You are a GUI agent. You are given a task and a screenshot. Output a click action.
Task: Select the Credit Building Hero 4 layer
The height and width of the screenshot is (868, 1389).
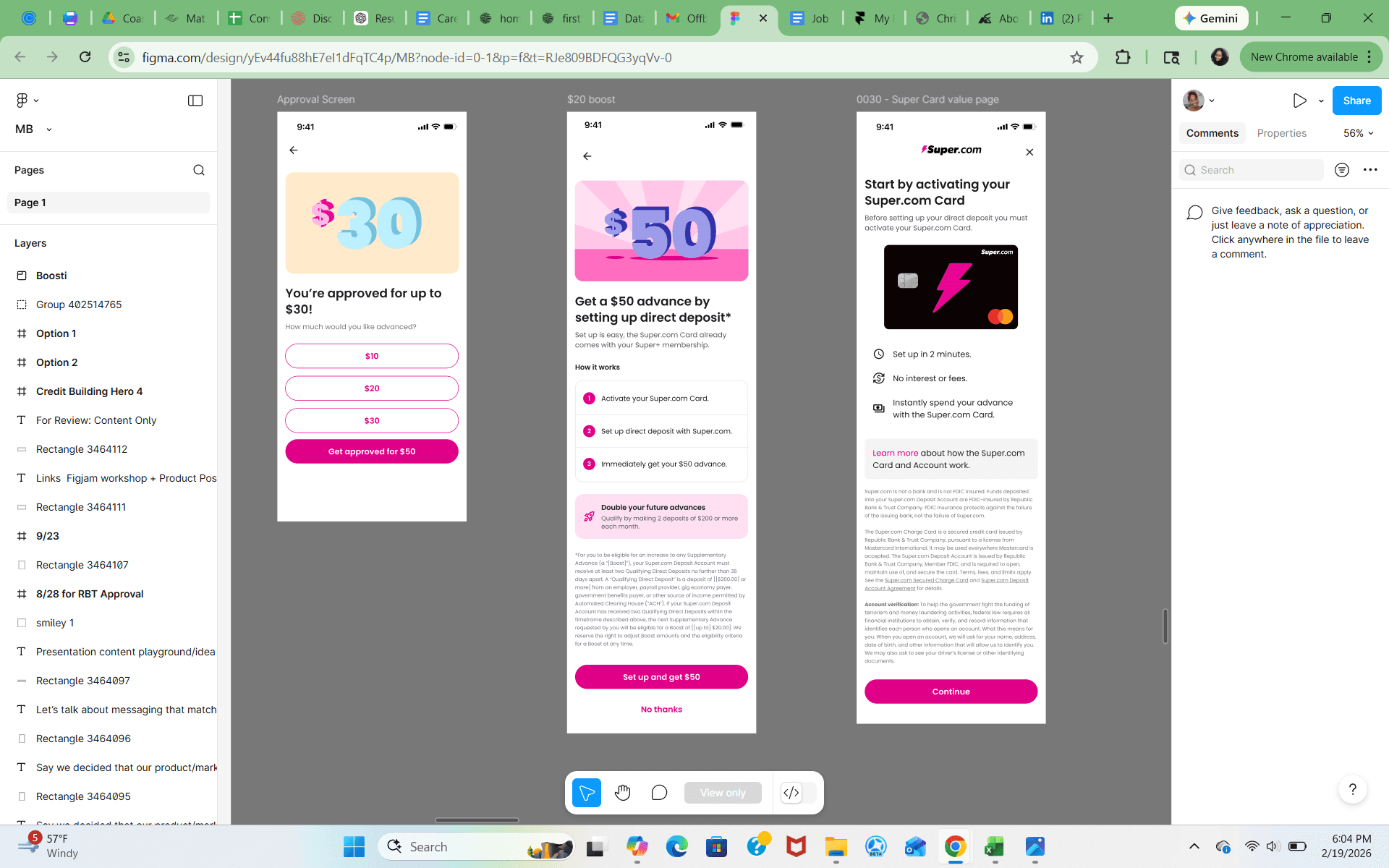coord(89,391)
